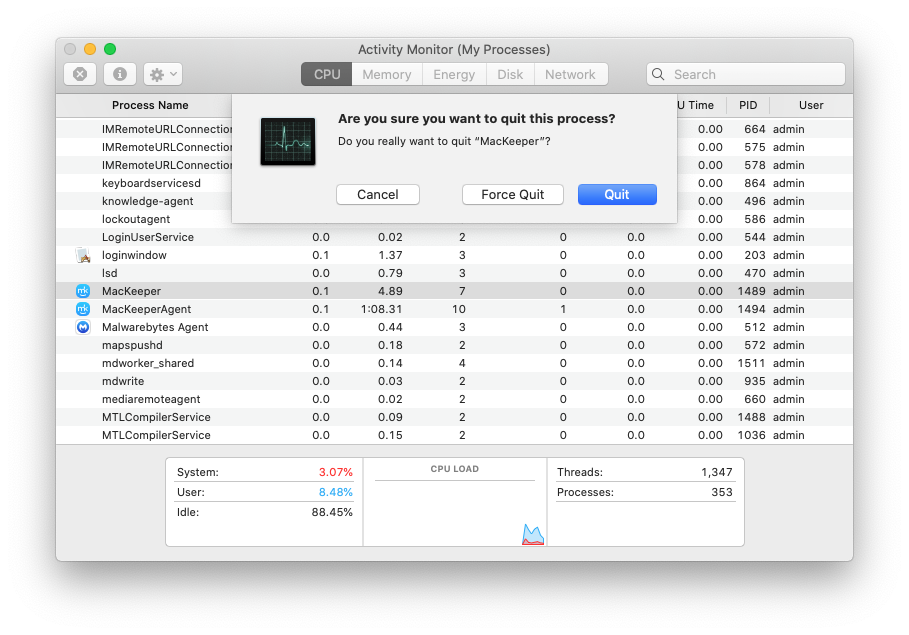Select the MTLCompilerService row with PID 1488

[454, 417]
